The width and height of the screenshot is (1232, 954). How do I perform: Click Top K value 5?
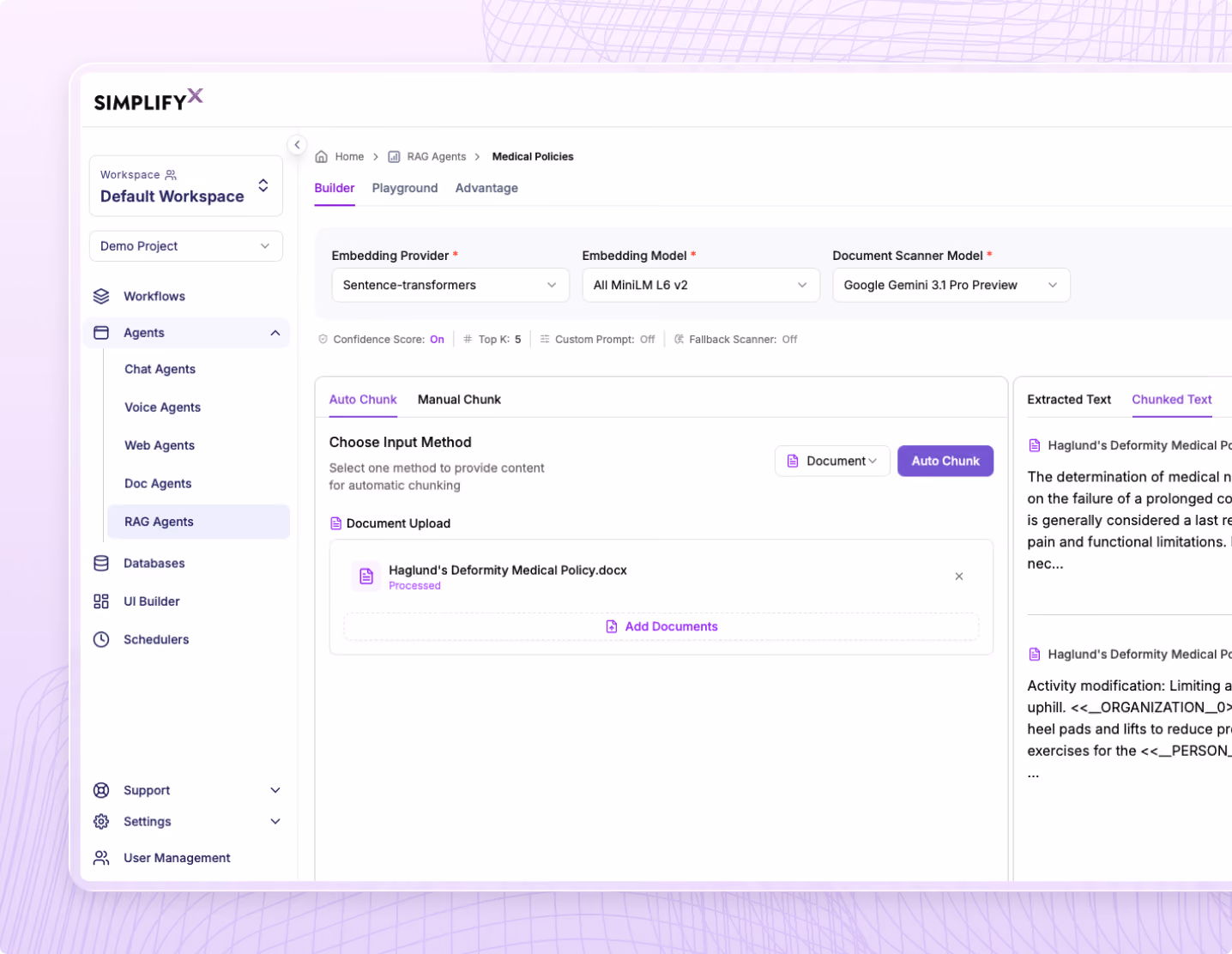click(518, 340)
